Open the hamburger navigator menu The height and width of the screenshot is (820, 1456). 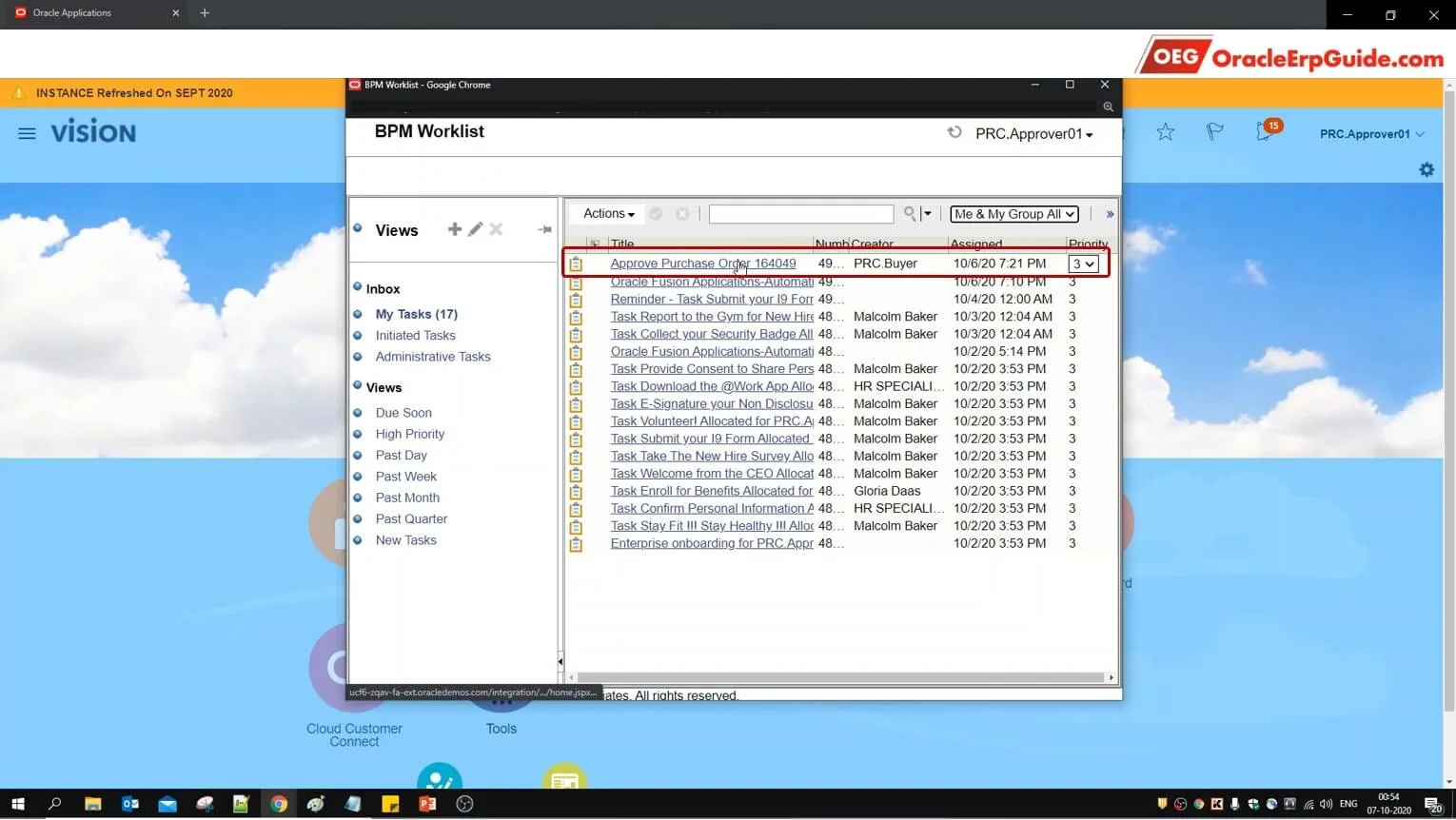click(x=27, y=133)
